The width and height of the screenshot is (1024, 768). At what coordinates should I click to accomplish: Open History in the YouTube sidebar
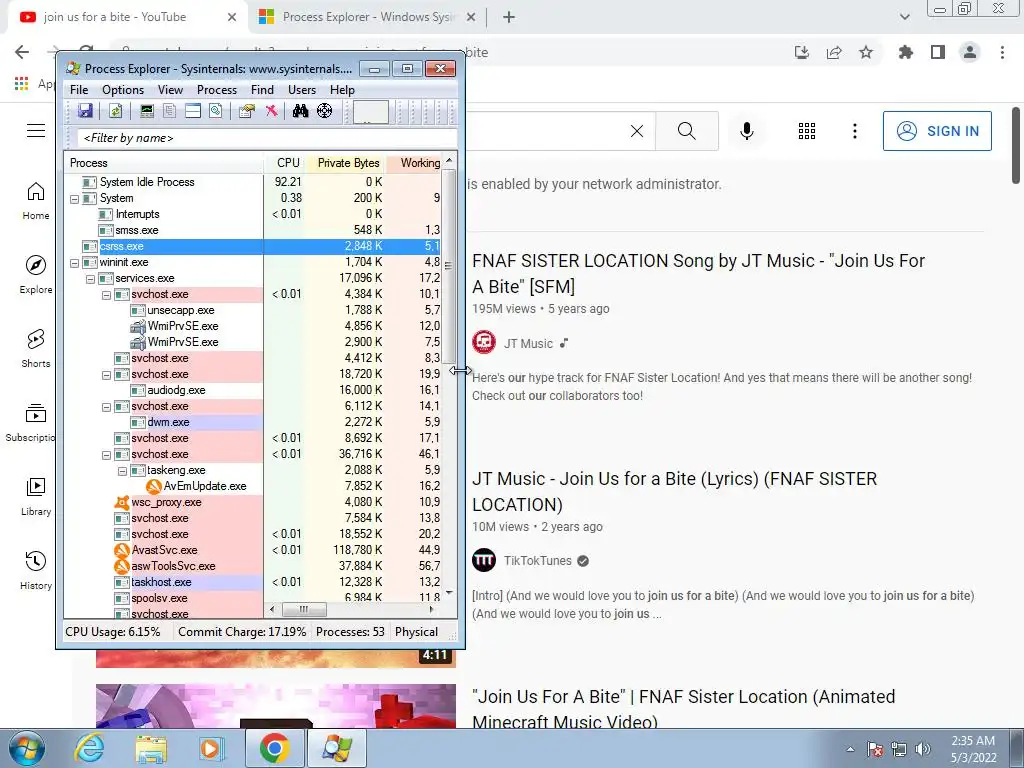click(36, 570)
